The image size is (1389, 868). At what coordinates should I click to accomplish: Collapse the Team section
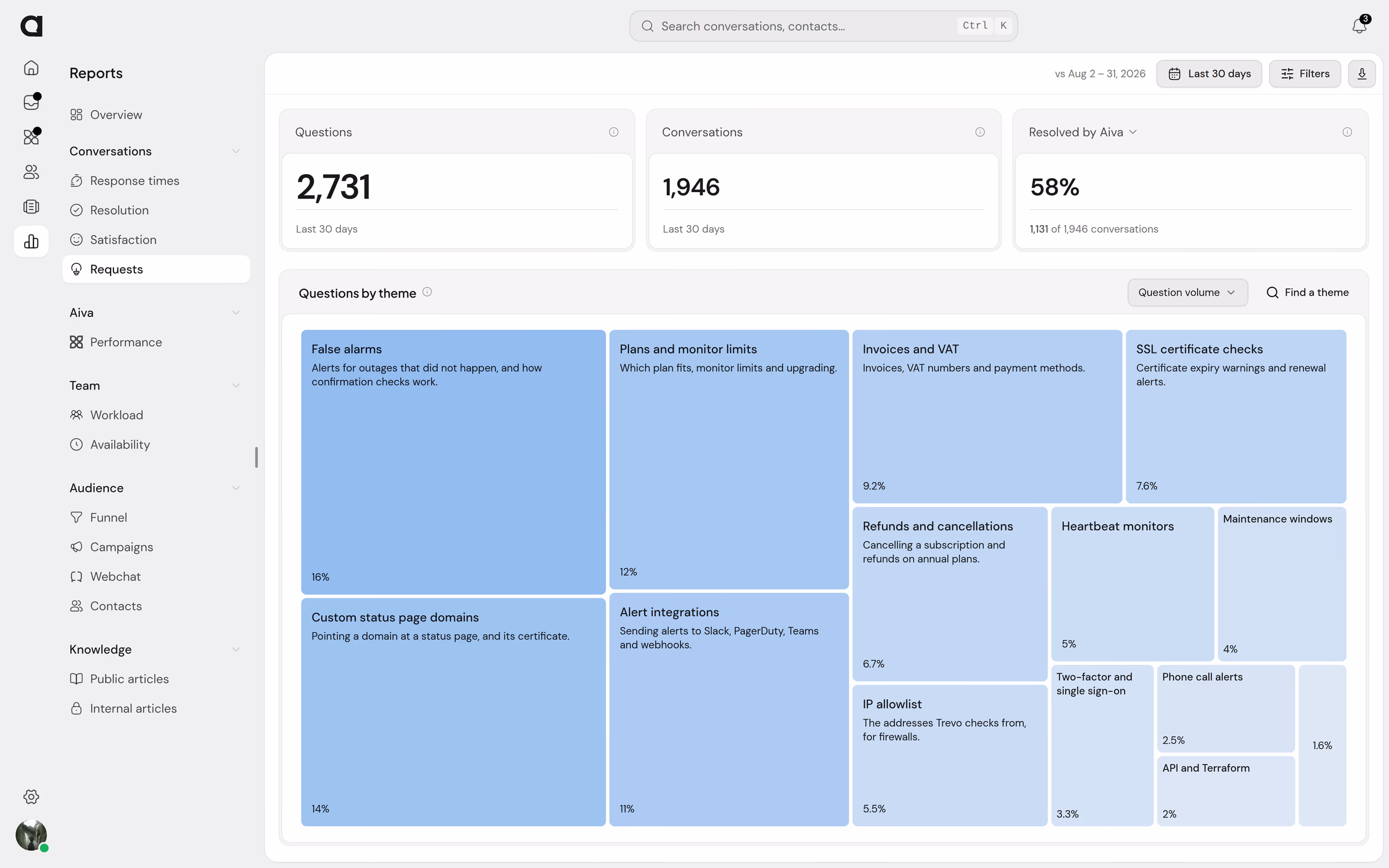click(236, 385)
